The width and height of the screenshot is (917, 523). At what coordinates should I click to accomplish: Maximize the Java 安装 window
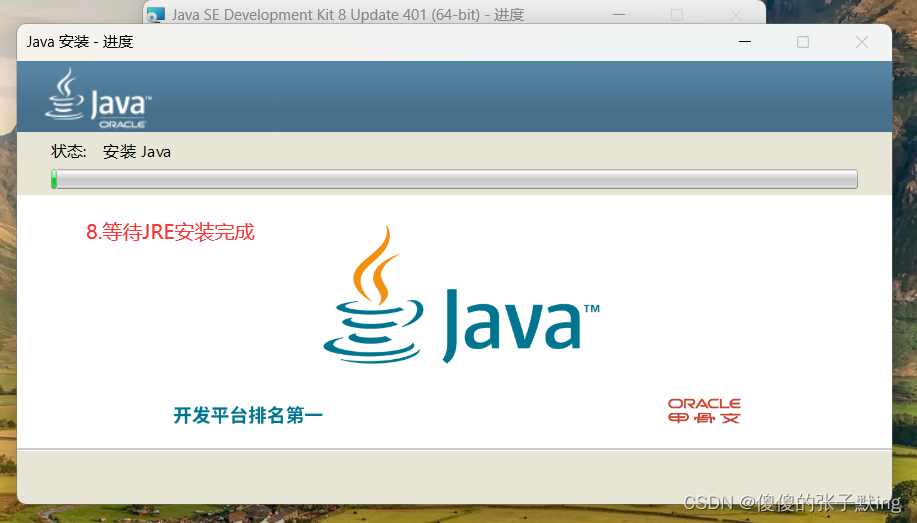[803, 42]
